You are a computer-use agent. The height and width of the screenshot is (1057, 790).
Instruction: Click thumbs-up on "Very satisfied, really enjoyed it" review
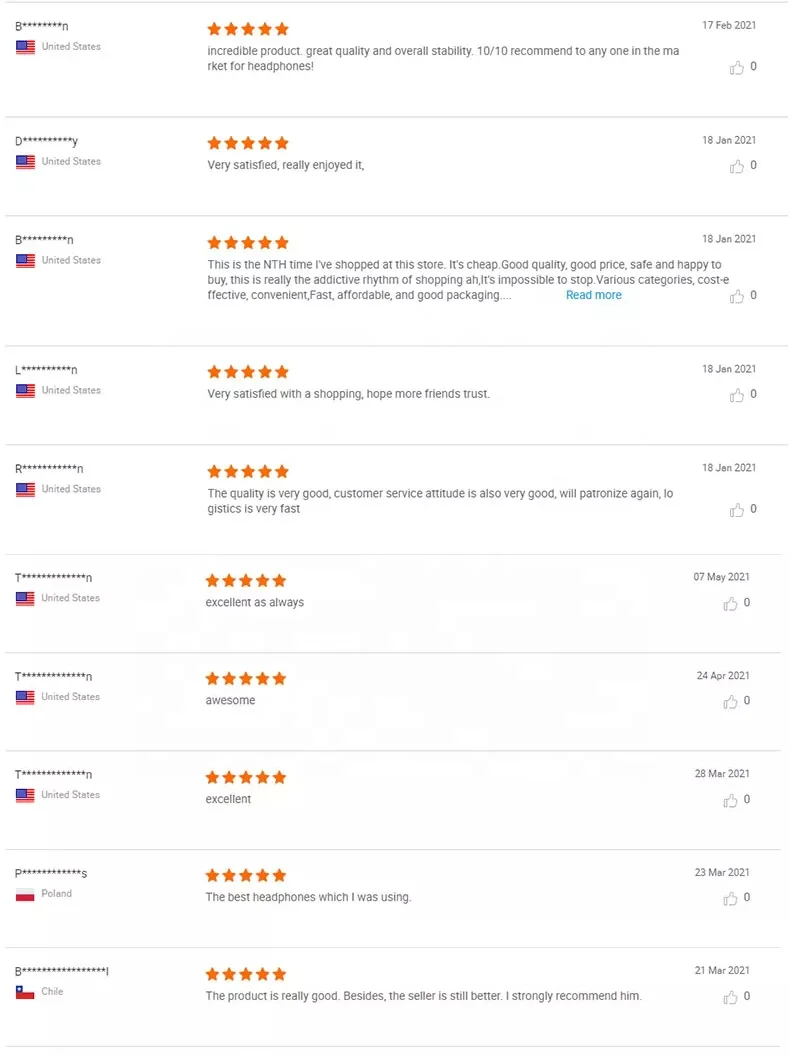coord(737,166)
